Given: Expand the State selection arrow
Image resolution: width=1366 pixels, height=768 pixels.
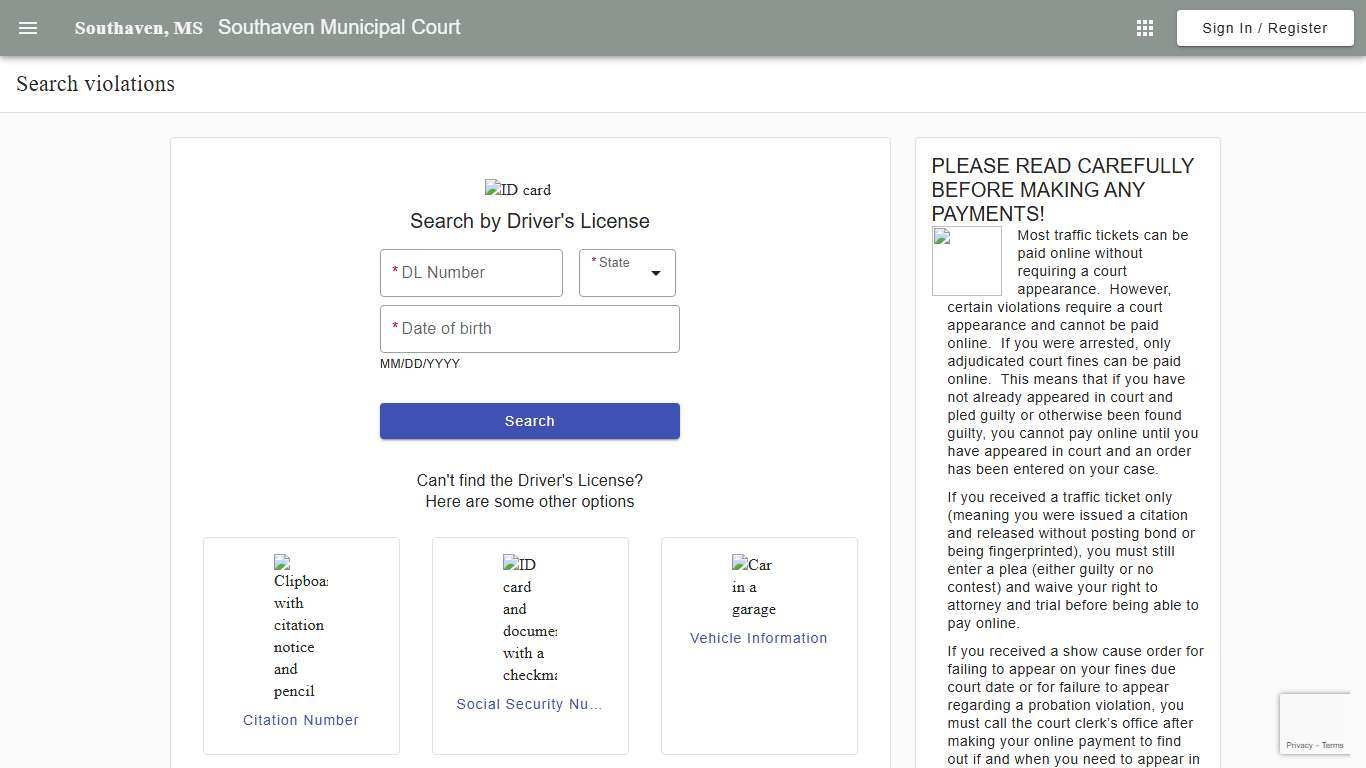Looking at the screenshot, I should pyautogui.click(x=656, y=272).
